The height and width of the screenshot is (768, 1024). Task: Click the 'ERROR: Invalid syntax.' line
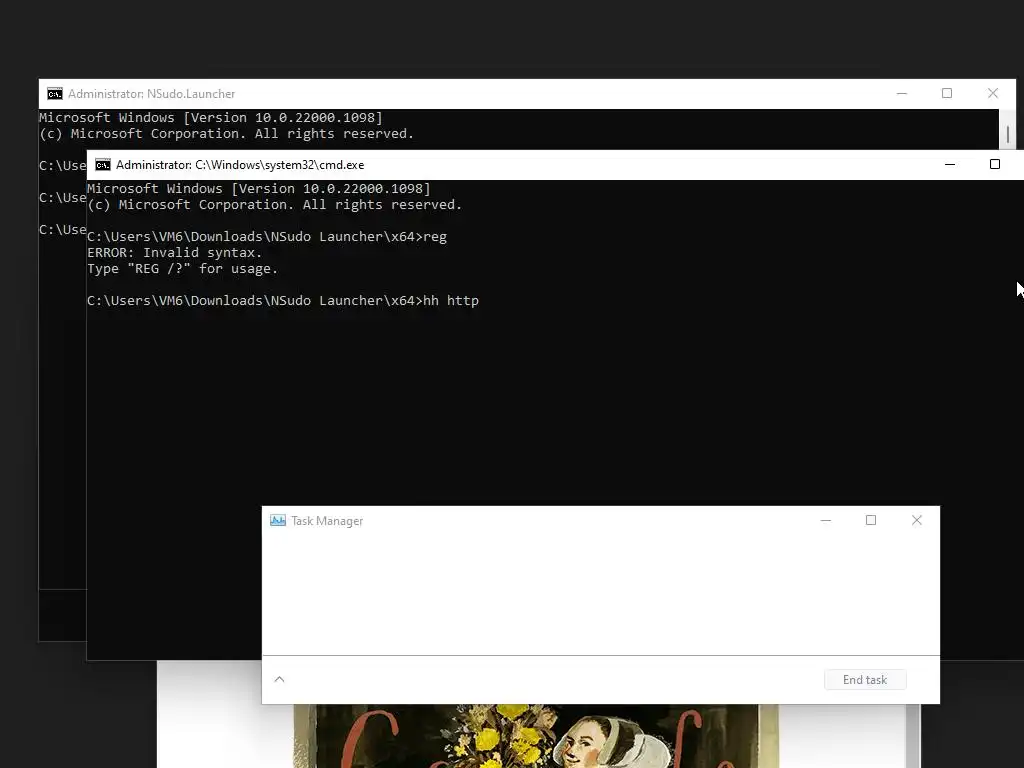pos(174,253)
